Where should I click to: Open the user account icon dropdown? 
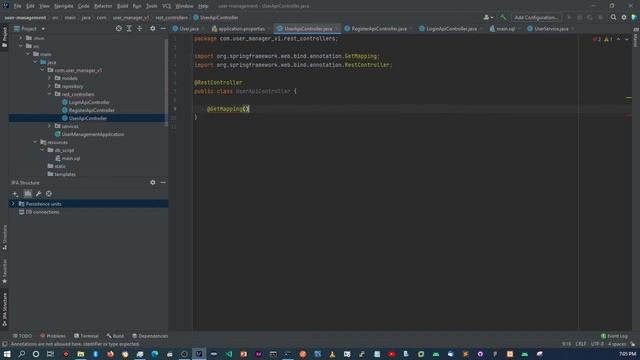488,18
